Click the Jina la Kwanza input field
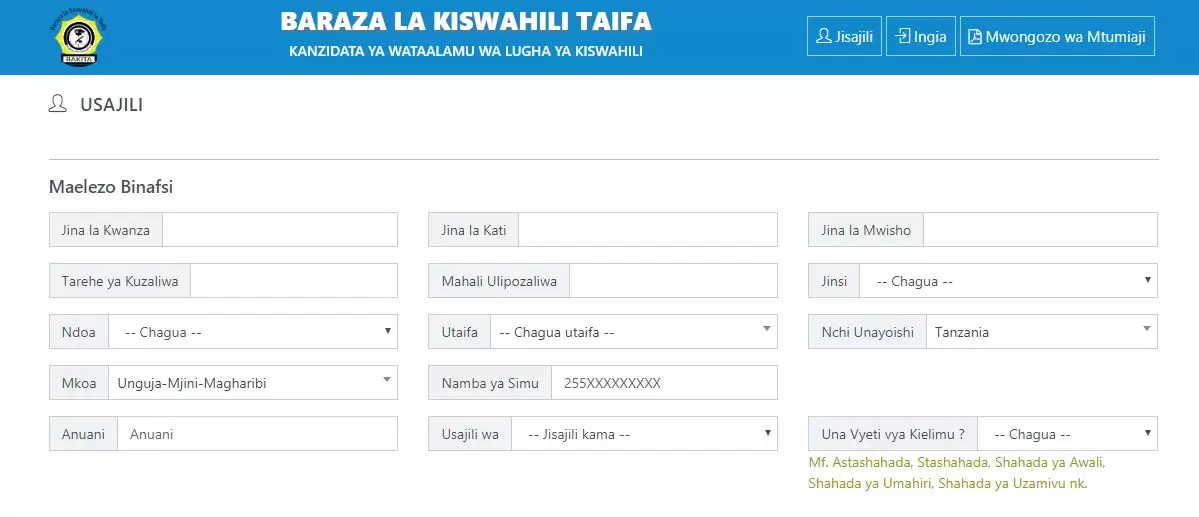Viewport: 1199px width, 517px height. click(x=280, y=229)
